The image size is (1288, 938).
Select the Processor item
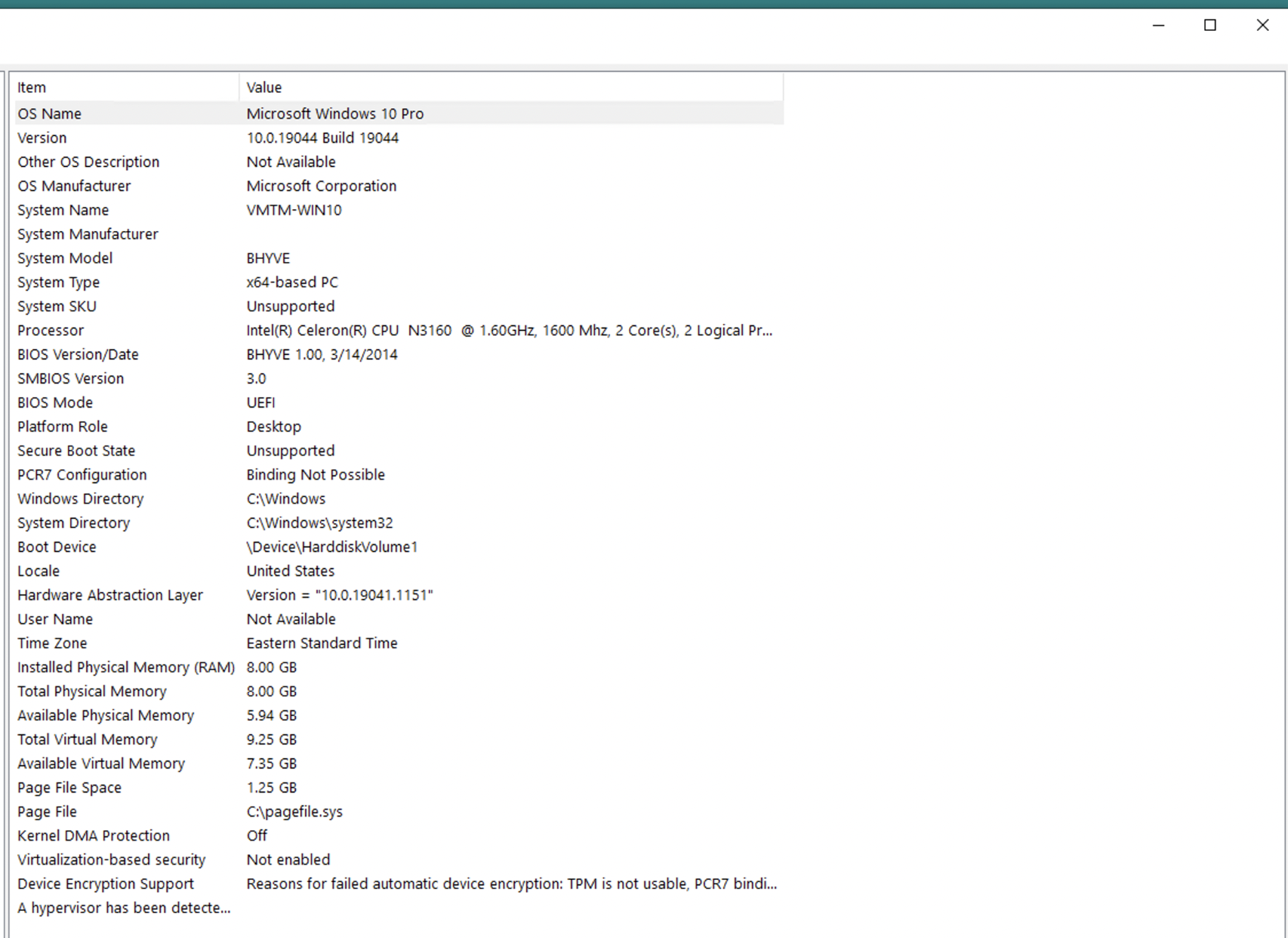(x=51, y=331)
